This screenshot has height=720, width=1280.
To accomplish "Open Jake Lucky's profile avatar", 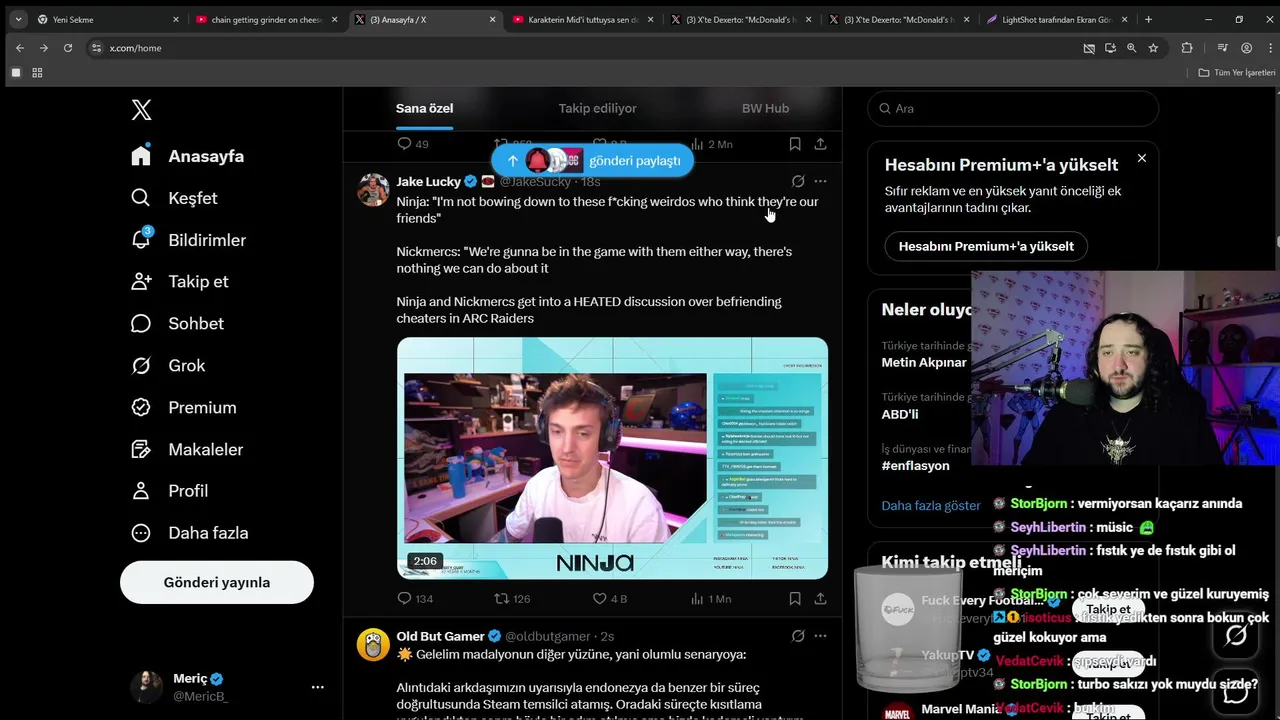I will click(373, 189).
